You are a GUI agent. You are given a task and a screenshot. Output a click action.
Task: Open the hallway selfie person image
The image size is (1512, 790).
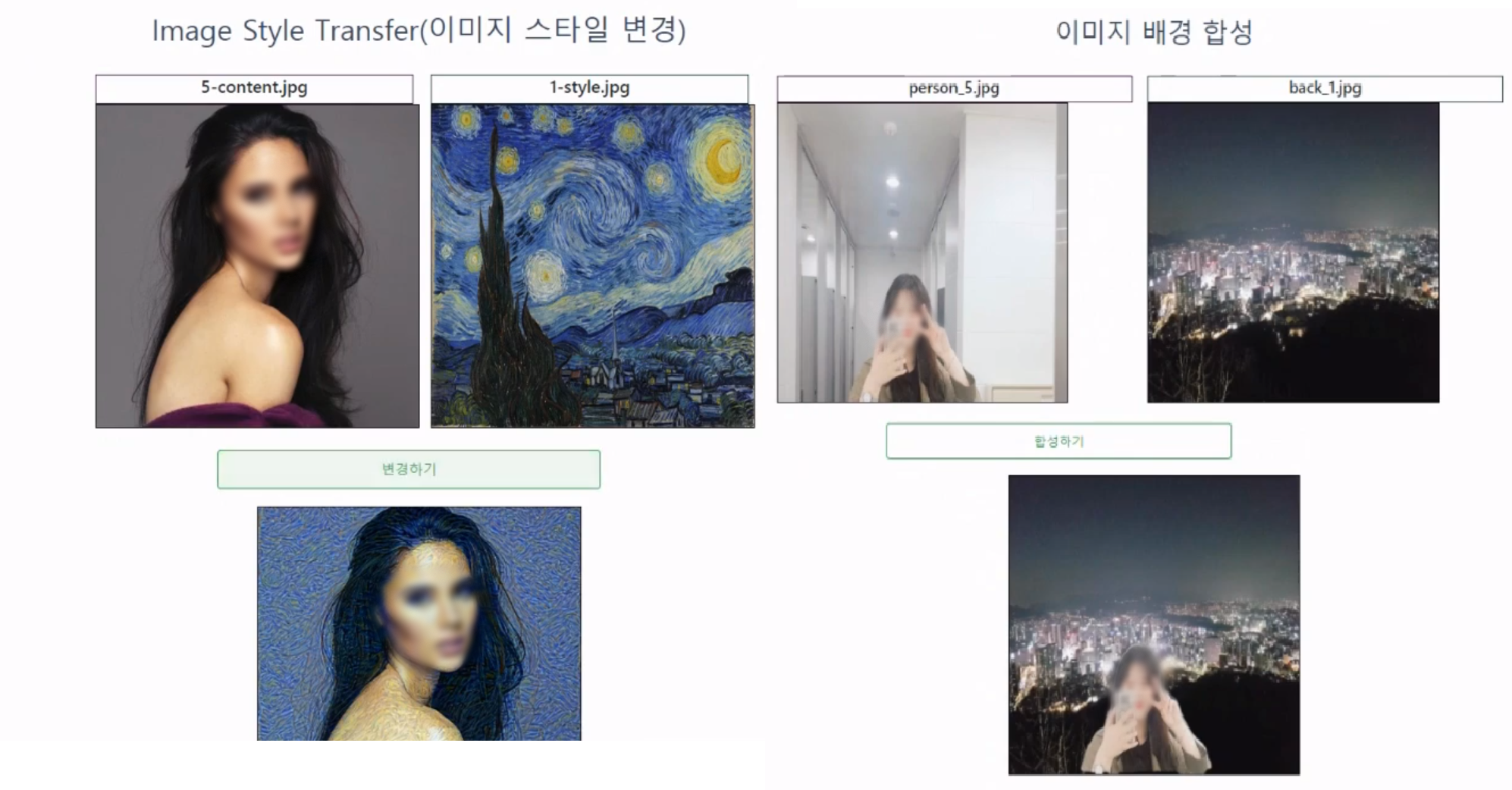click(x=922, y=252)
